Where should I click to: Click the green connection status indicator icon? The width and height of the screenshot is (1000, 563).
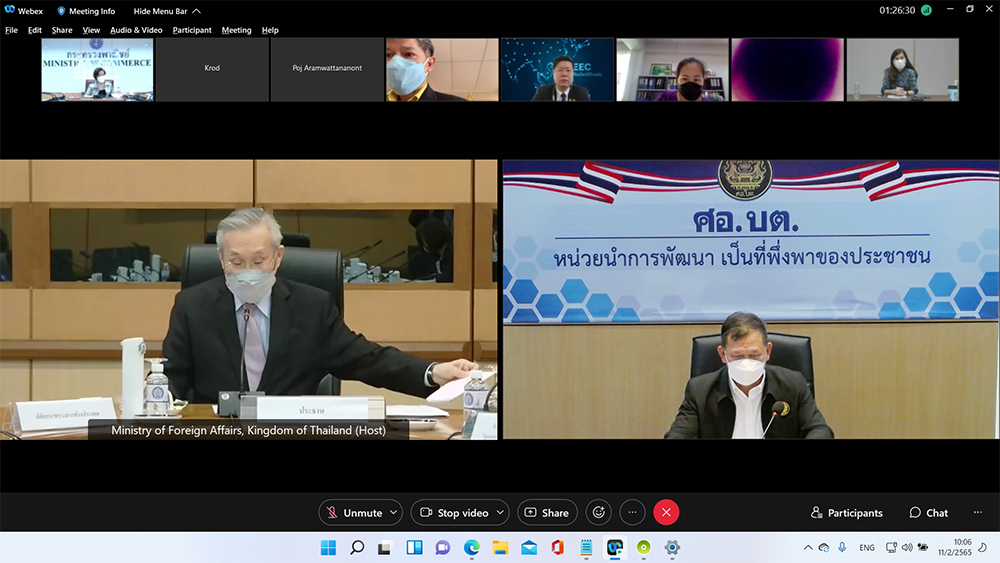click(926, 10)
